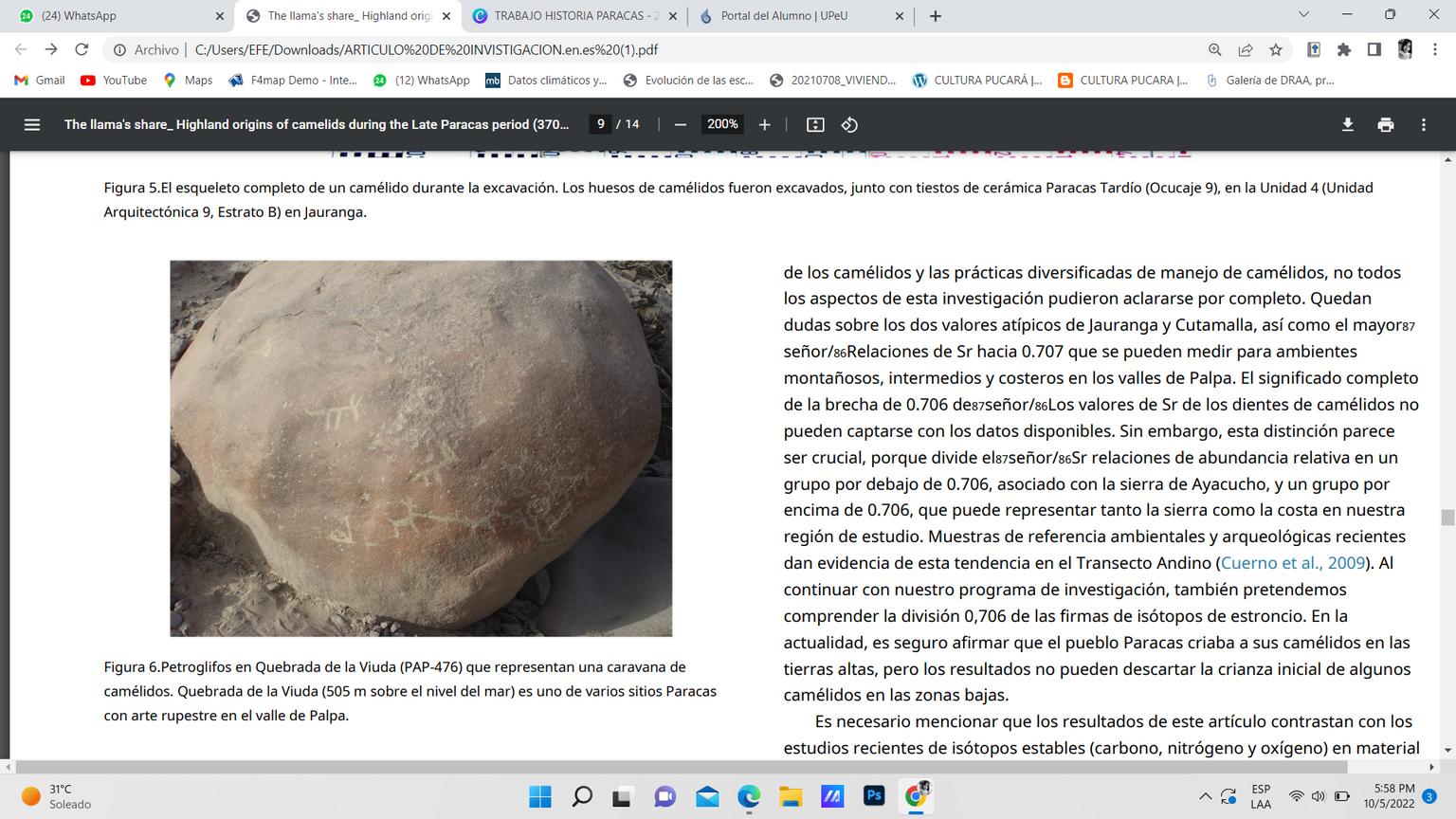
Task: Click the fit to page icon
Action: (815, 124)
